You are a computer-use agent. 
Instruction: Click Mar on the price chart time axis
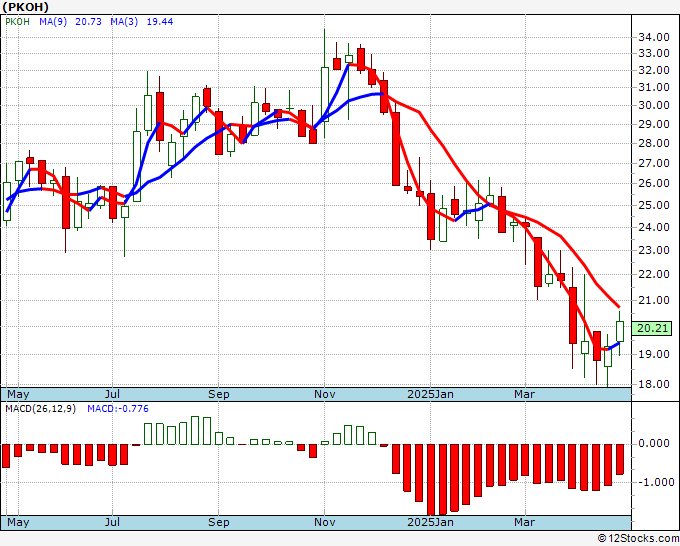click(x=524, y=394)
